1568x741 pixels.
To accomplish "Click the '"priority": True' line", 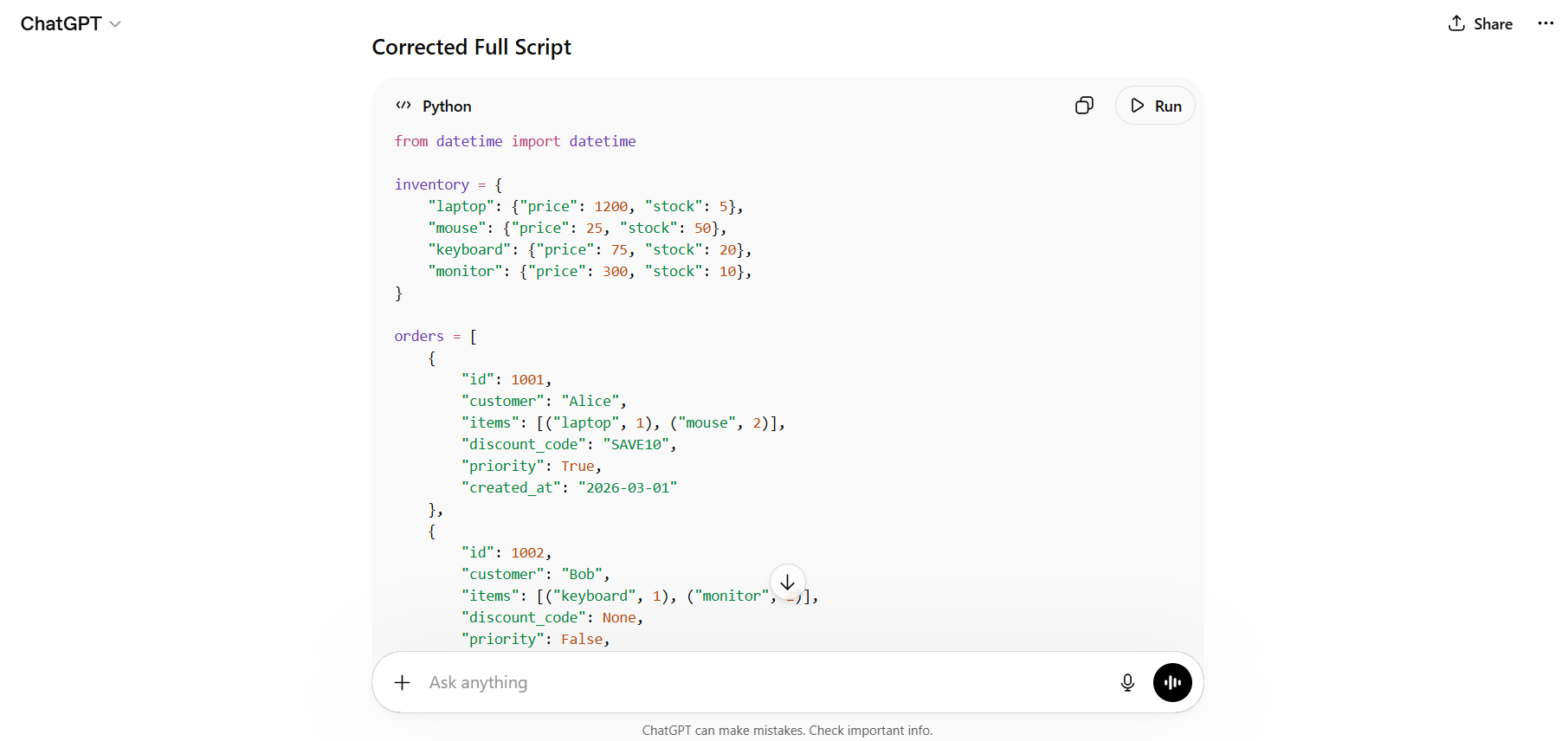I will (532, 466).
